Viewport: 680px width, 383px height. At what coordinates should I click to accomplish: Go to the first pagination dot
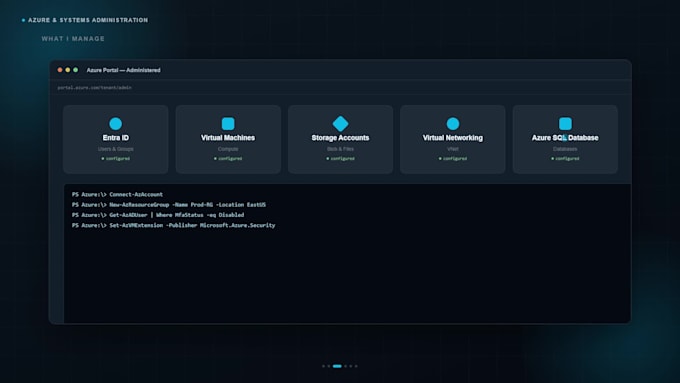point(324,366)
